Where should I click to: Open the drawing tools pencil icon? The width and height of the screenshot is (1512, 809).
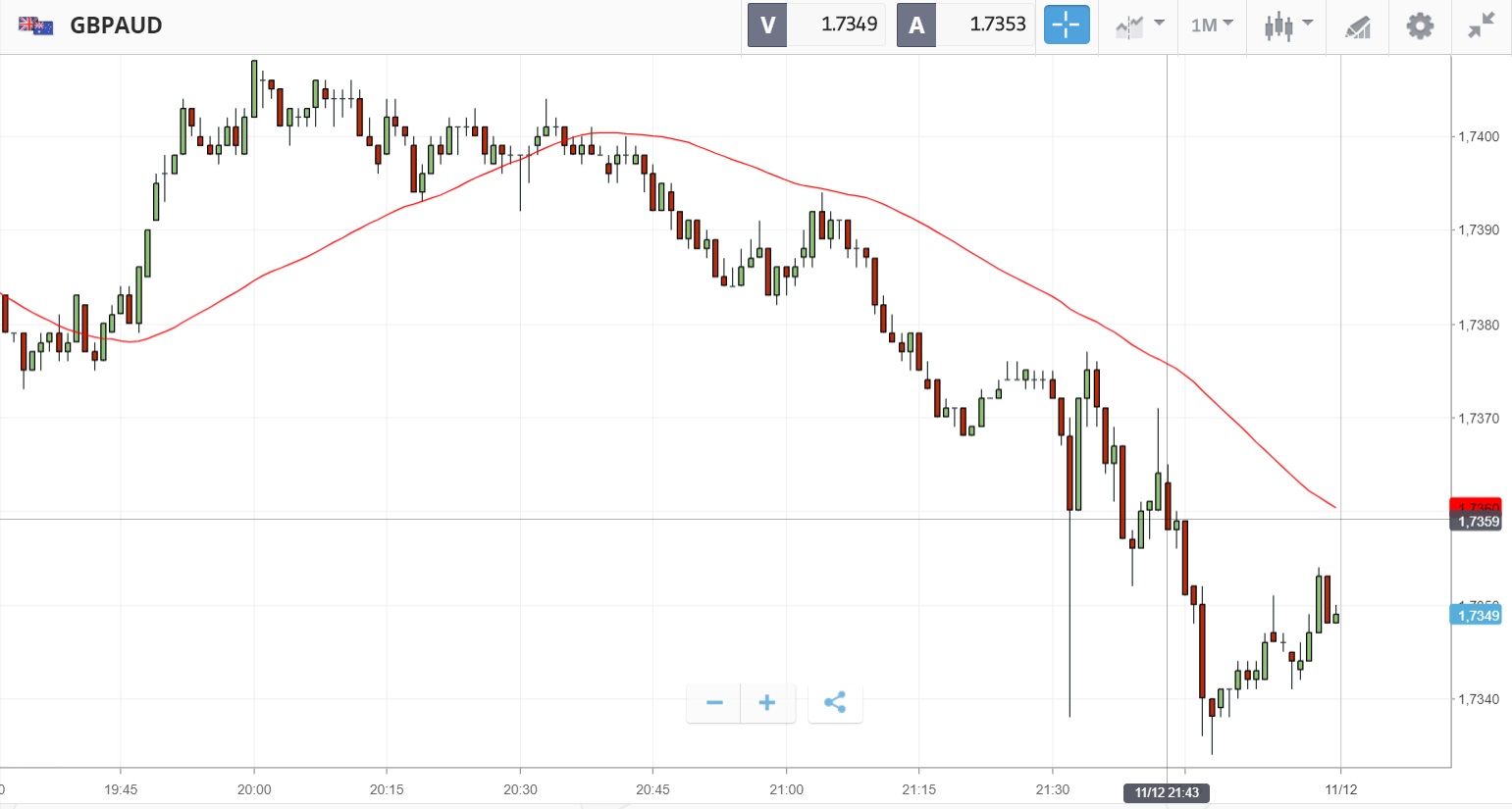(x=1358, y=26)
